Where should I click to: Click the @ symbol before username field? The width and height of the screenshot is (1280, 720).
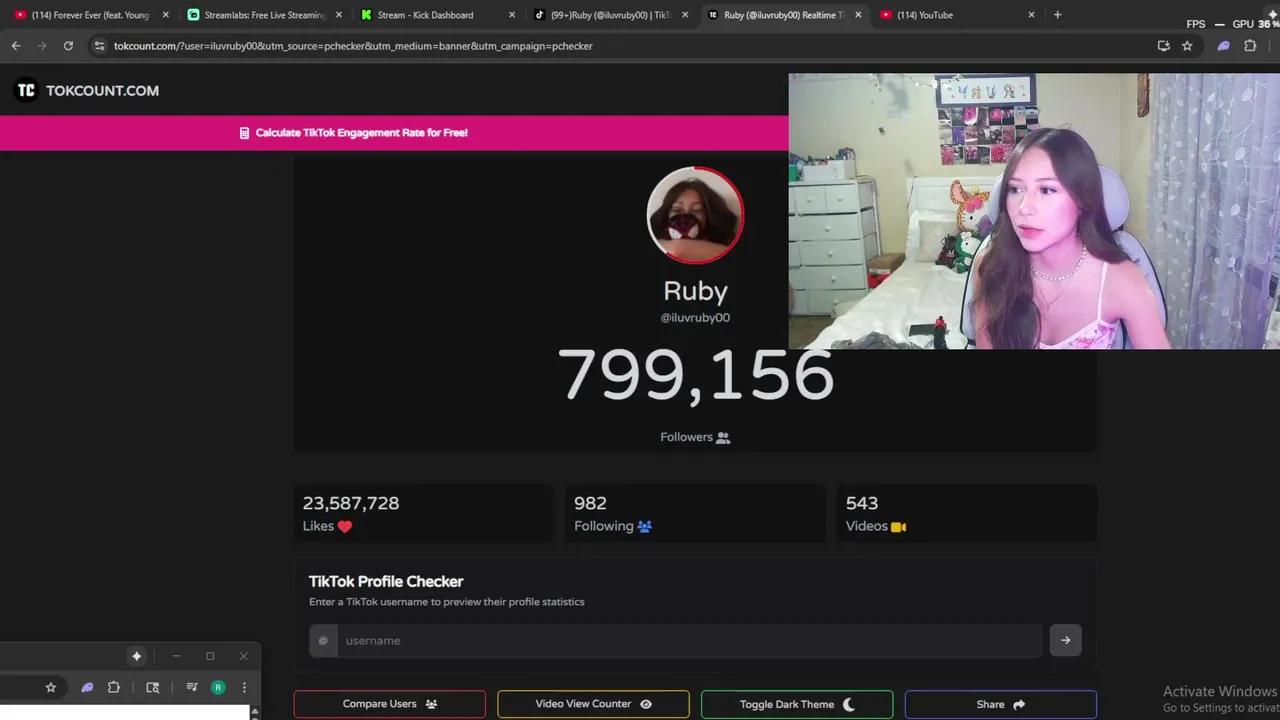pos(323,640)
